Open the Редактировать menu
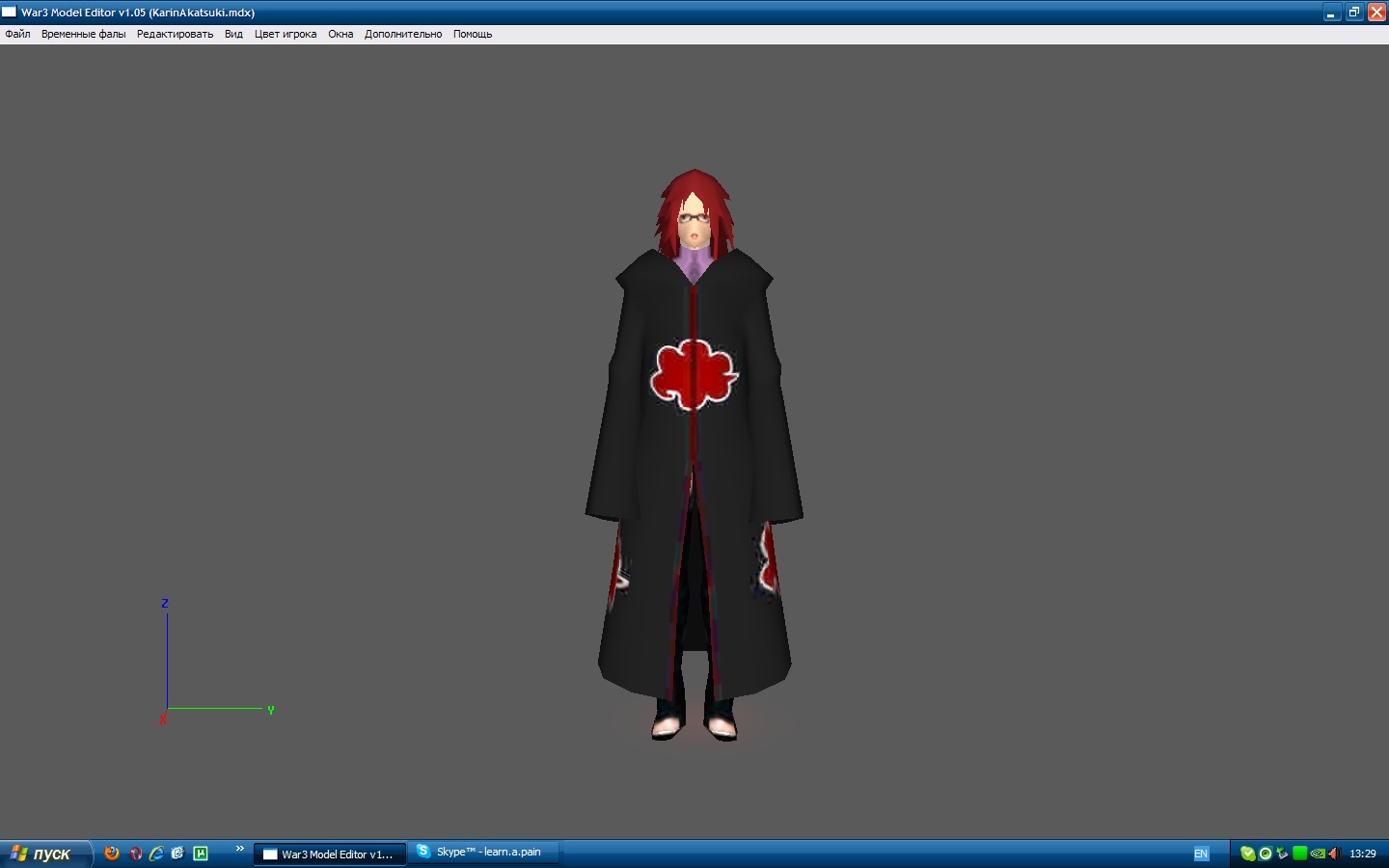 [x=175, y=34]
